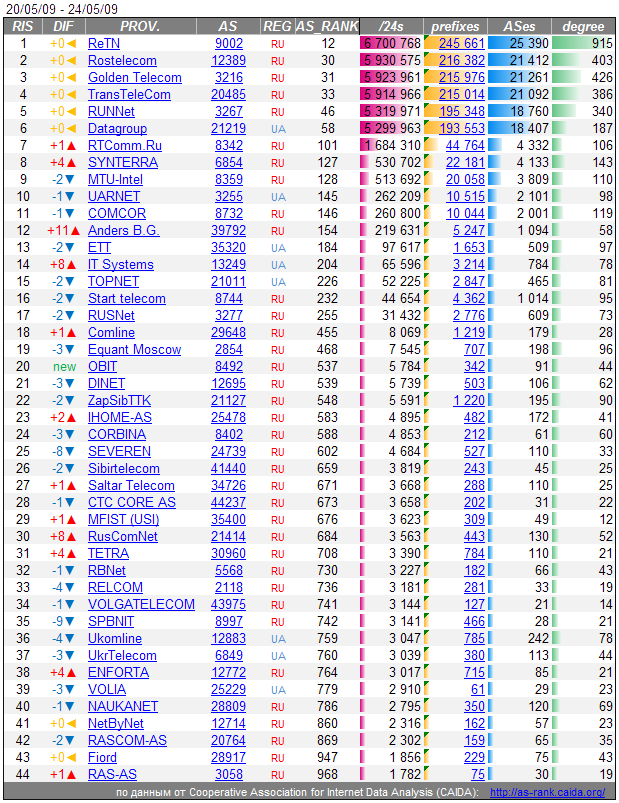
Task: Open the Saltar Telecom provider link
Action: coord(131,485)
